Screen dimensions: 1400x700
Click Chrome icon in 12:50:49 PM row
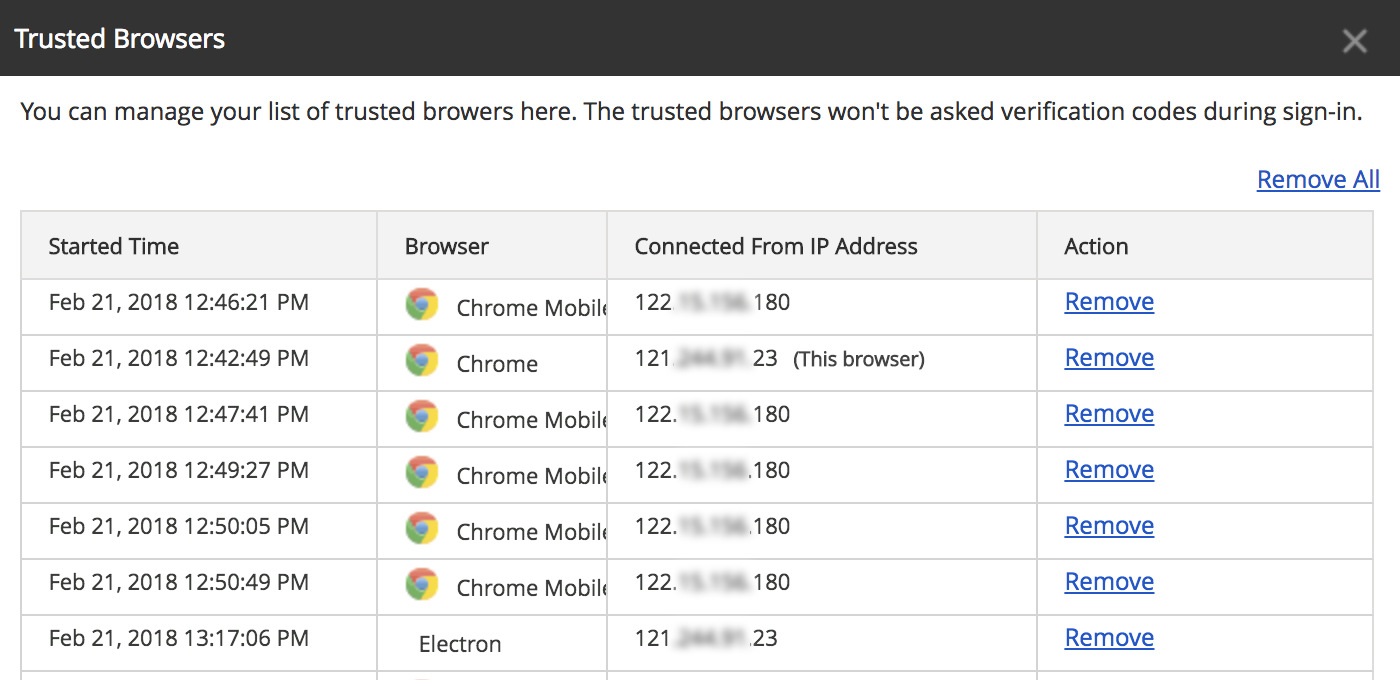pos(422,584)
